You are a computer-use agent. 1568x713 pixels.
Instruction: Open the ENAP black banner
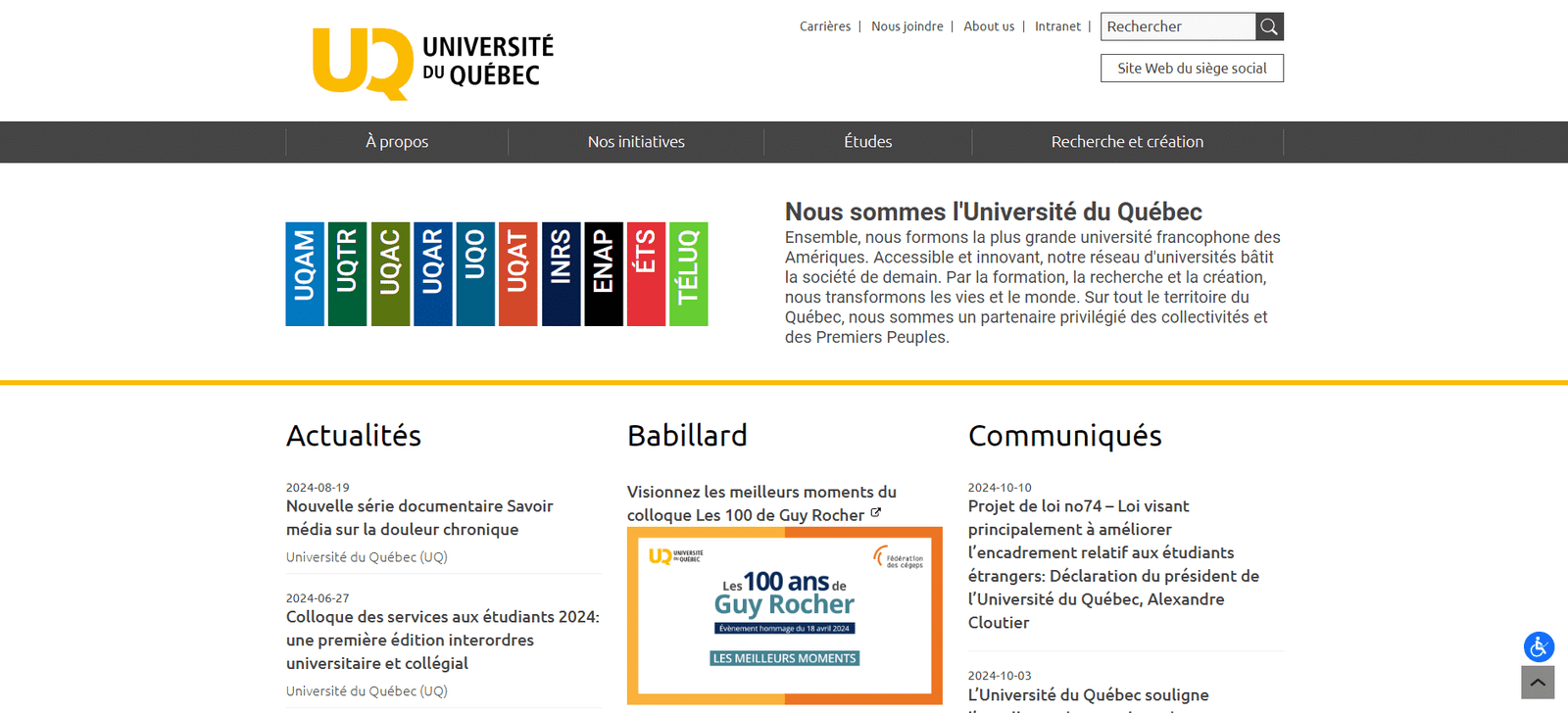tap(604, 274)
